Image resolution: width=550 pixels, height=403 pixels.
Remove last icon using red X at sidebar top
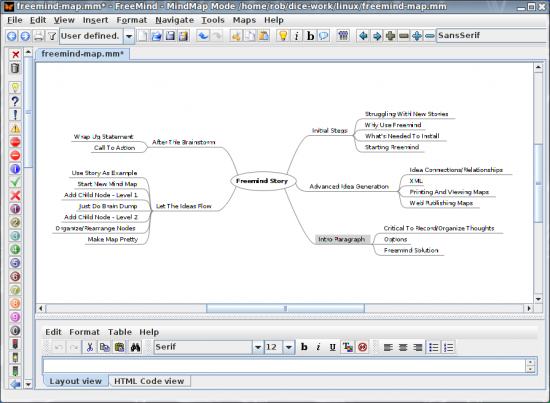coord(15,54)
